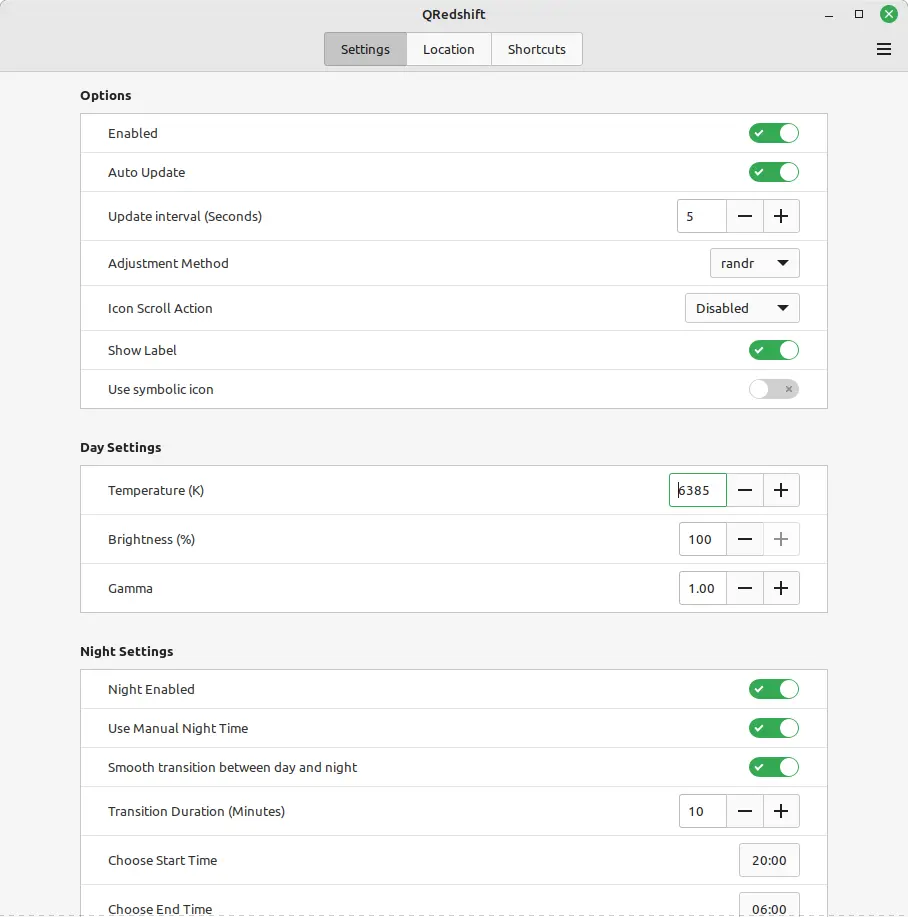
Task: Click minus button for Brightness
Action: point(745,539)
